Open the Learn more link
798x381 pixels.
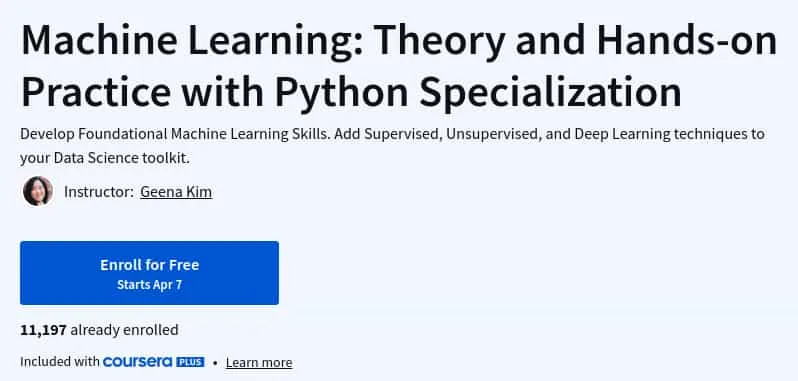(259, 363)
